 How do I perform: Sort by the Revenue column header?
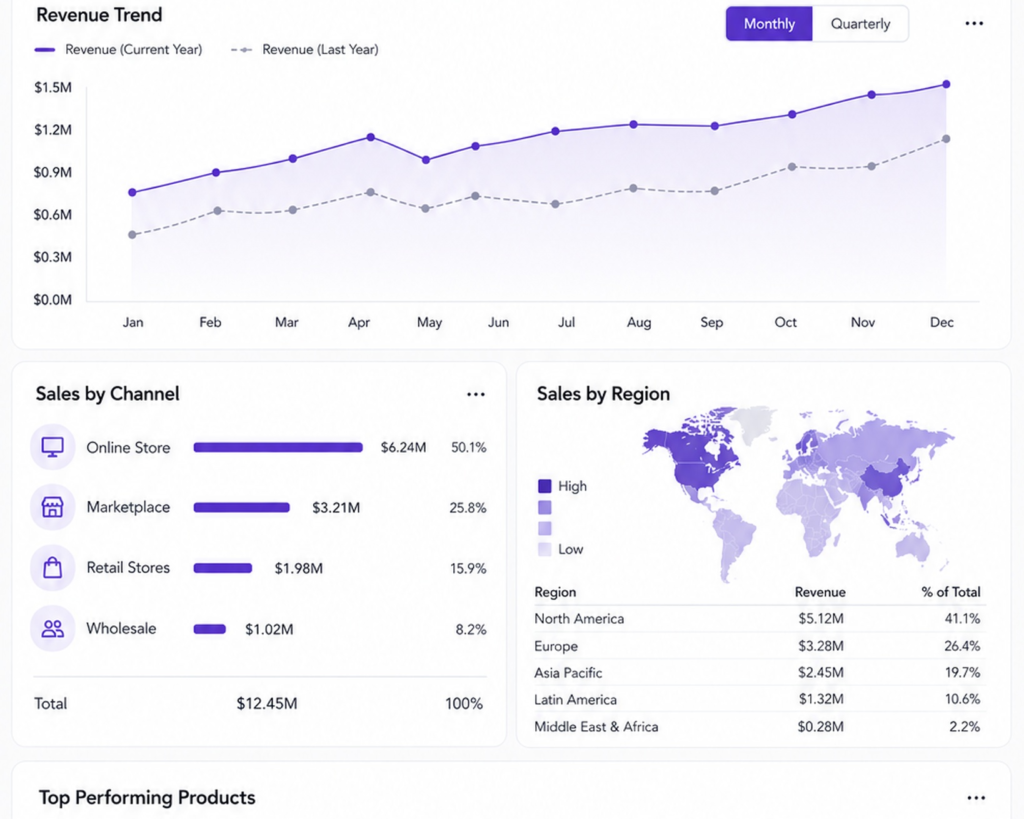pyautogui.click(x=820, y=592)
